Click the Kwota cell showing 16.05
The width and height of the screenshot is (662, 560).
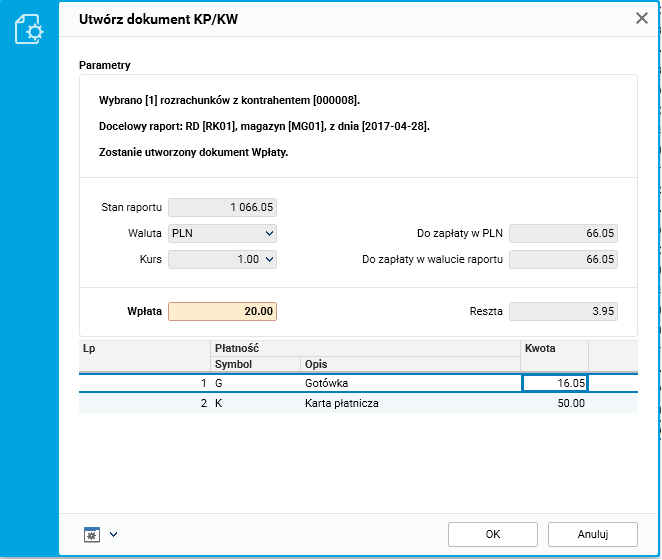pos(555,383)
